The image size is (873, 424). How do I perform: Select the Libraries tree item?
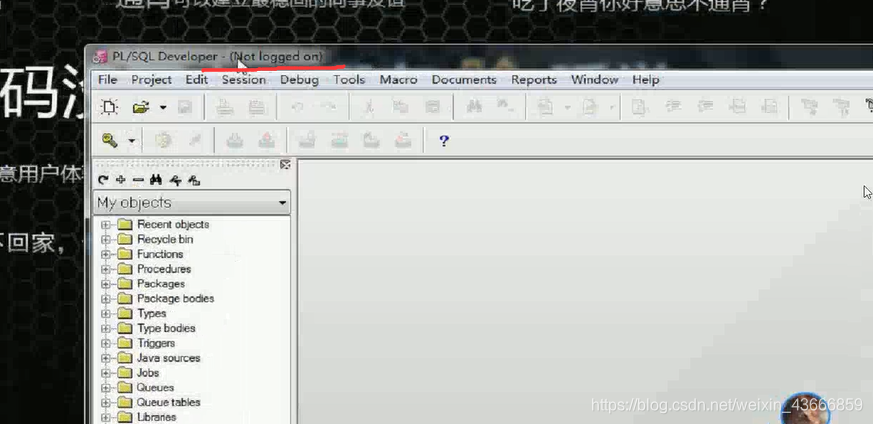(x=156, y=417)
